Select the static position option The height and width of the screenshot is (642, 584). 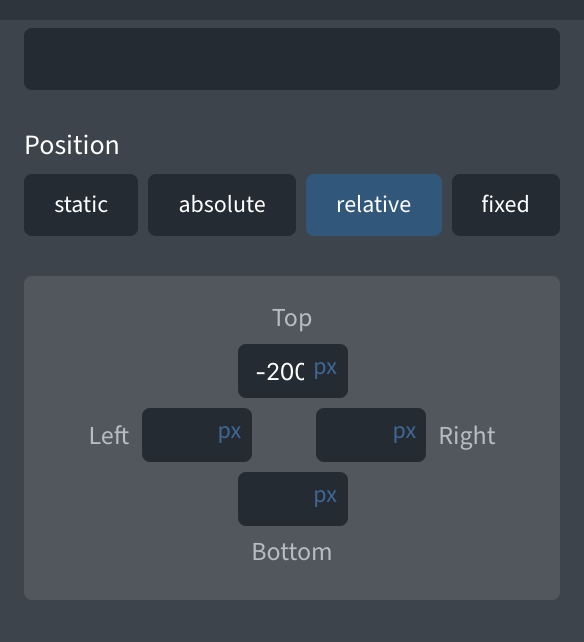point(81,205)
